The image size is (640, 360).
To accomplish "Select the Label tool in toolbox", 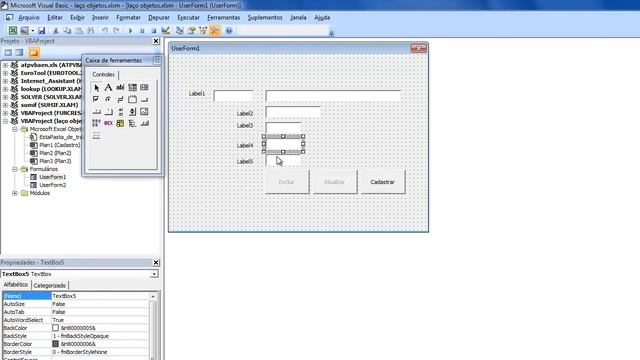I will 108,87.
